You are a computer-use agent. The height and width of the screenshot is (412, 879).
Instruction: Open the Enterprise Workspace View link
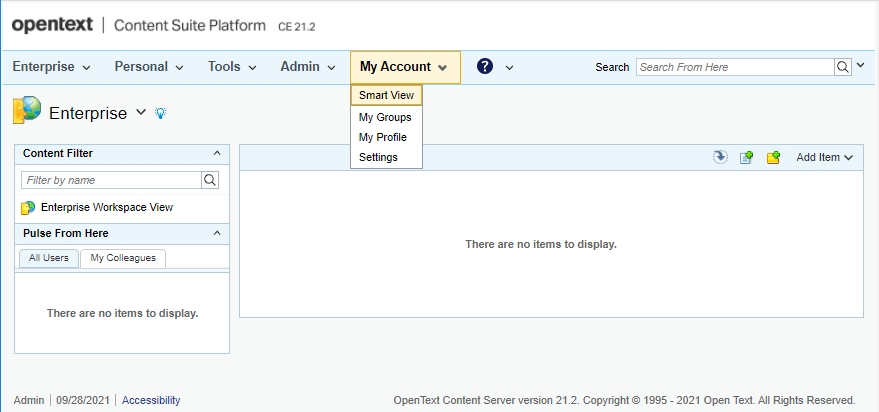[x=106, y=207]
